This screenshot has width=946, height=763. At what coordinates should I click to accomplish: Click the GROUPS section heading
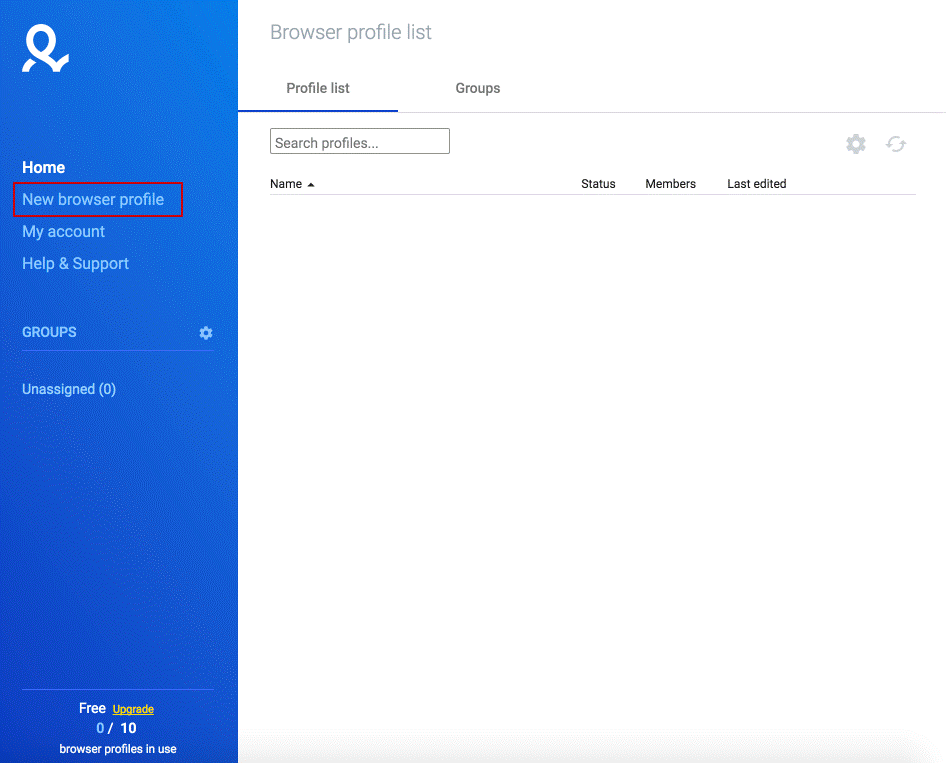(49, 332)
